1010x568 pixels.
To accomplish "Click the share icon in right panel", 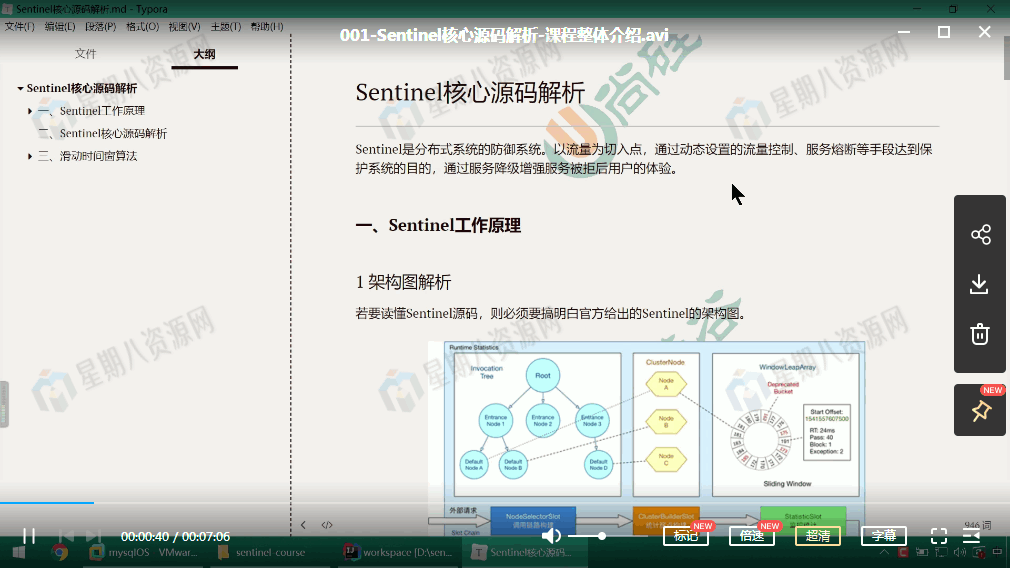I will [980, 235].
